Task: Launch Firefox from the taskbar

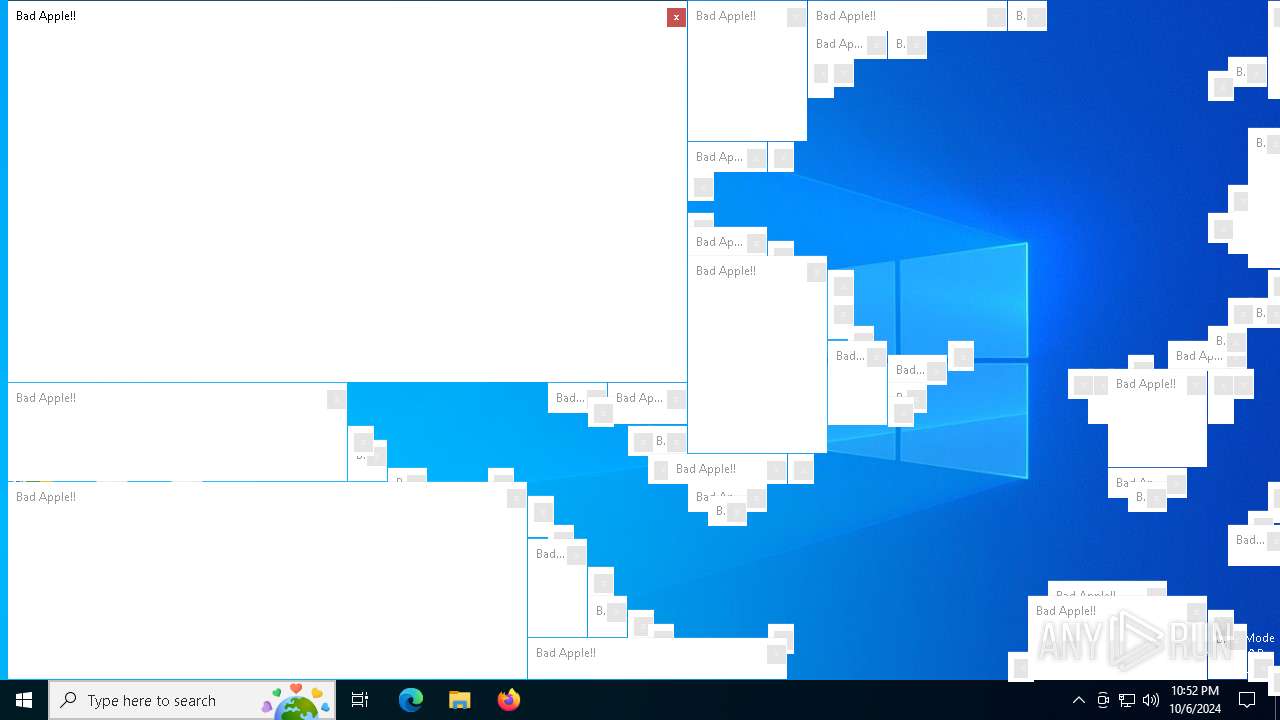Action: 509,700
